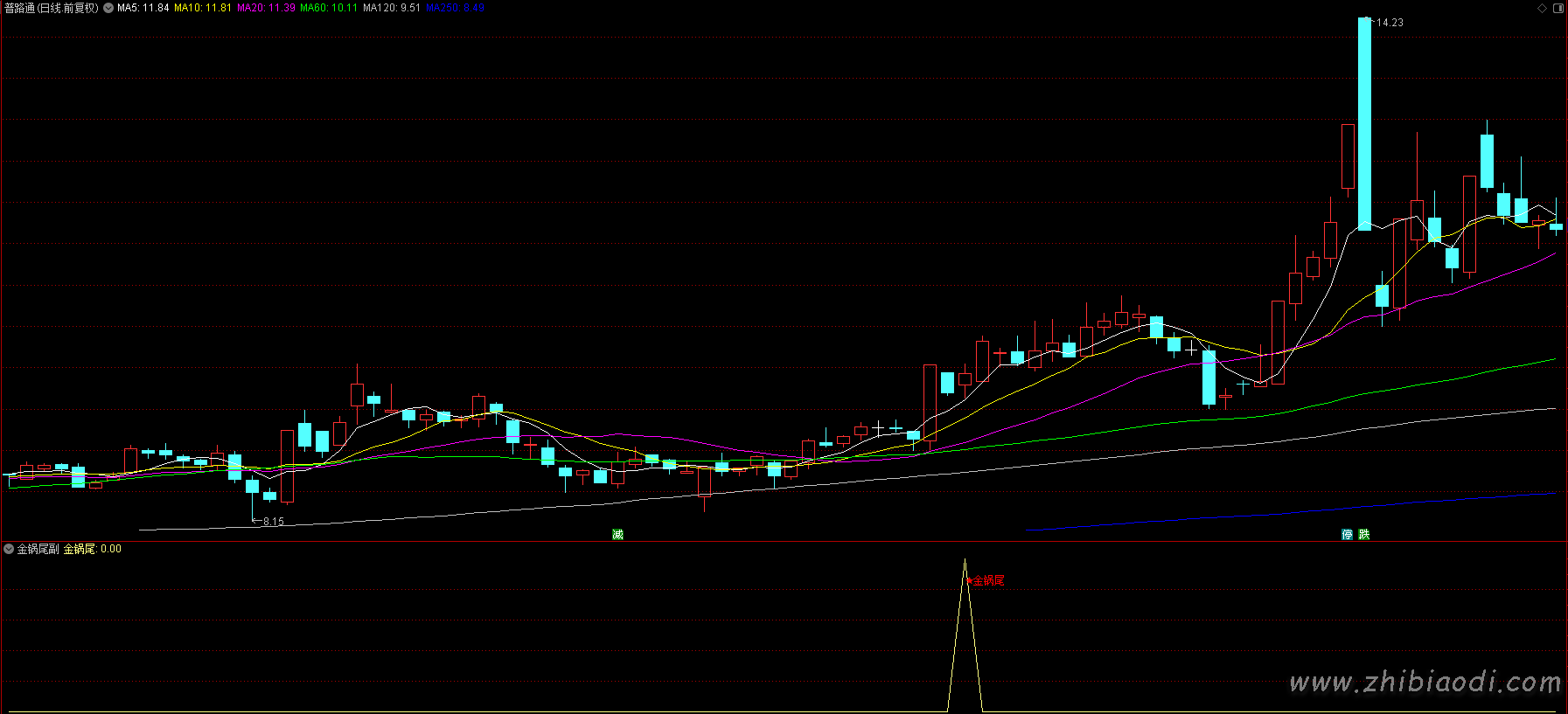Select the MA120: 9.51 label
Image resolution: width=1568 pixels, height=714 pixels.
(x=392, y=8)
